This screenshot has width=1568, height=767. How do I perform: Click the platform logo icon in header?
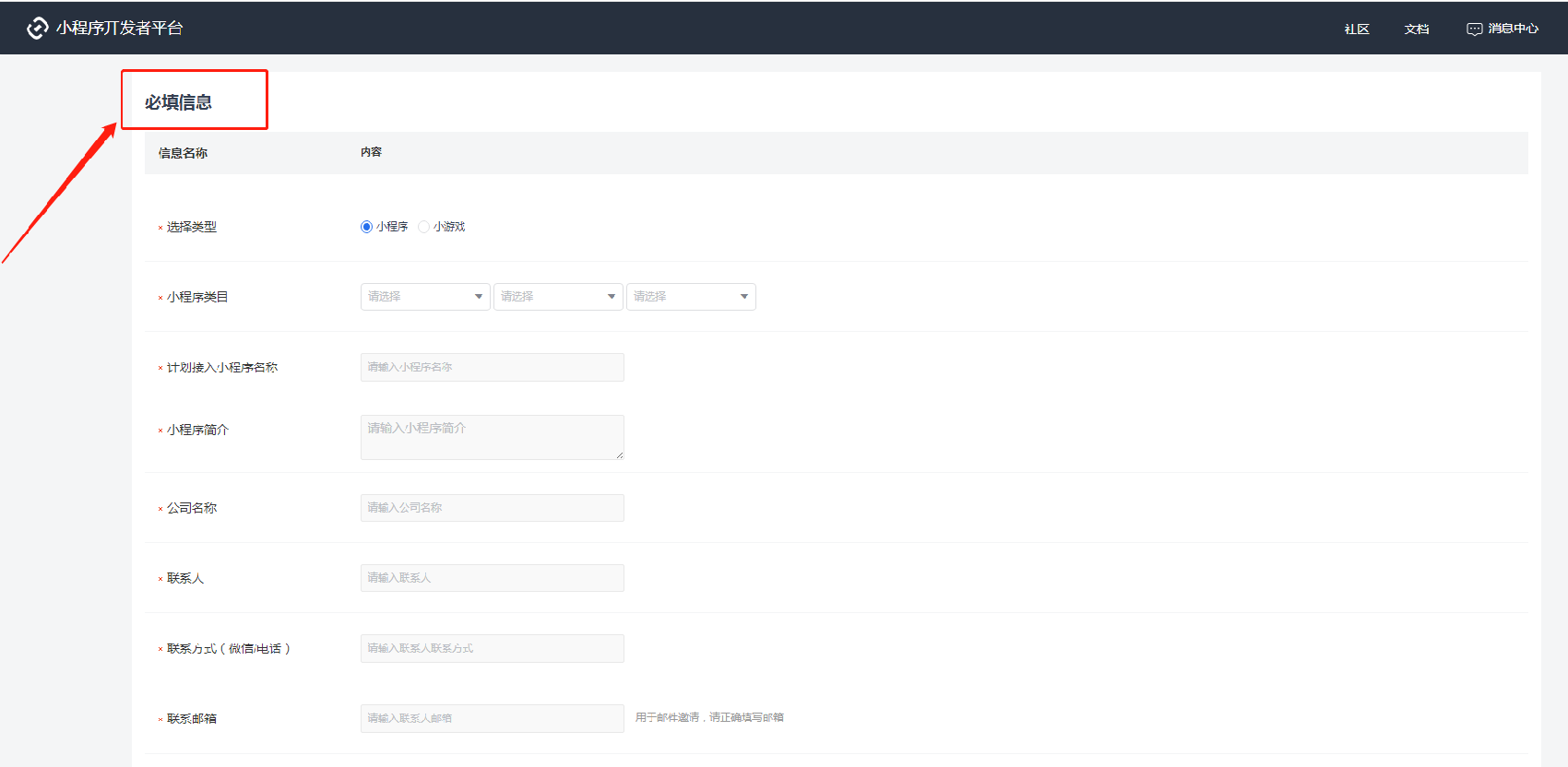37,29
